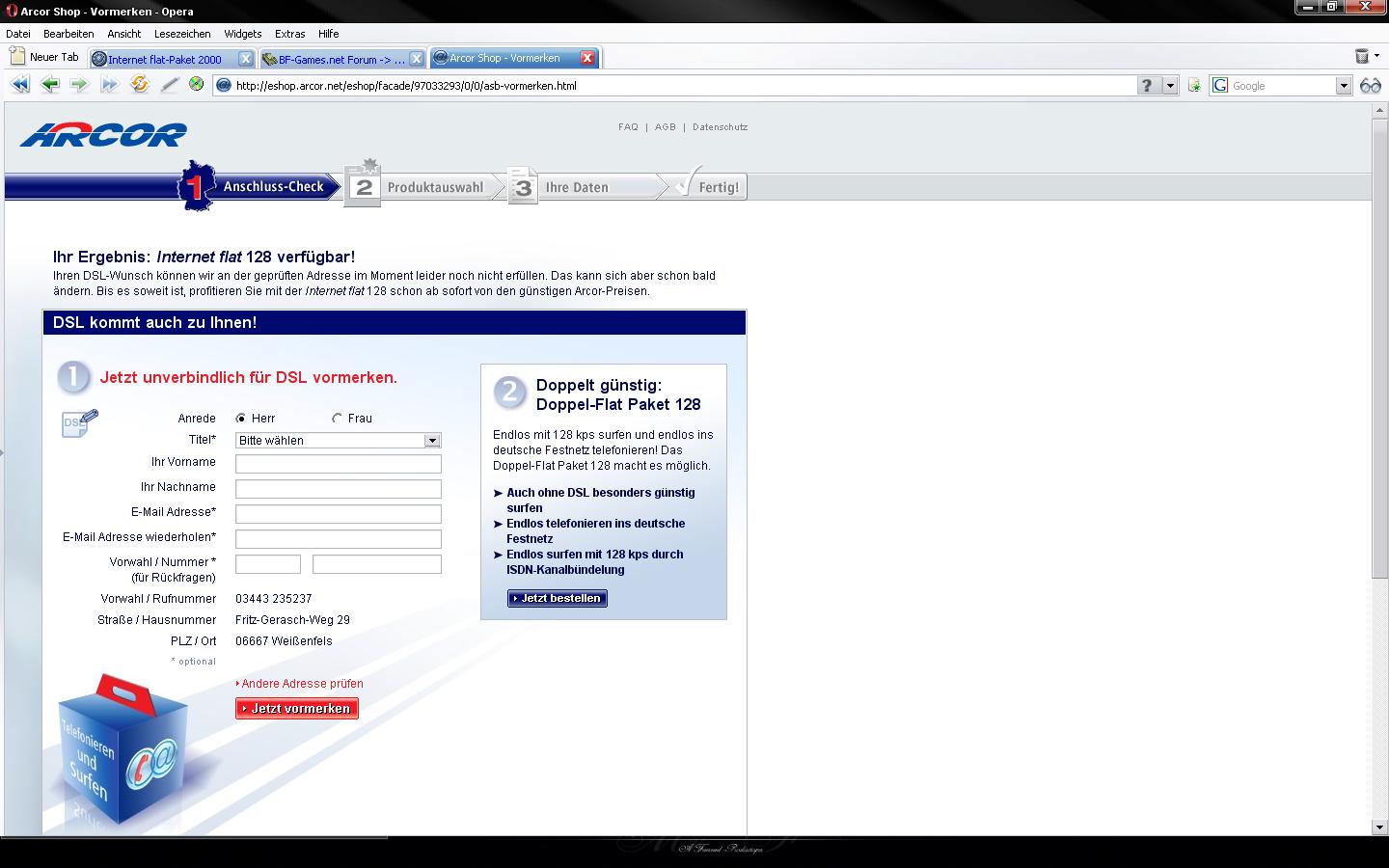Click the site icon in the address bar
Viewport: 1389px width, 868px height.
[224, 86]
